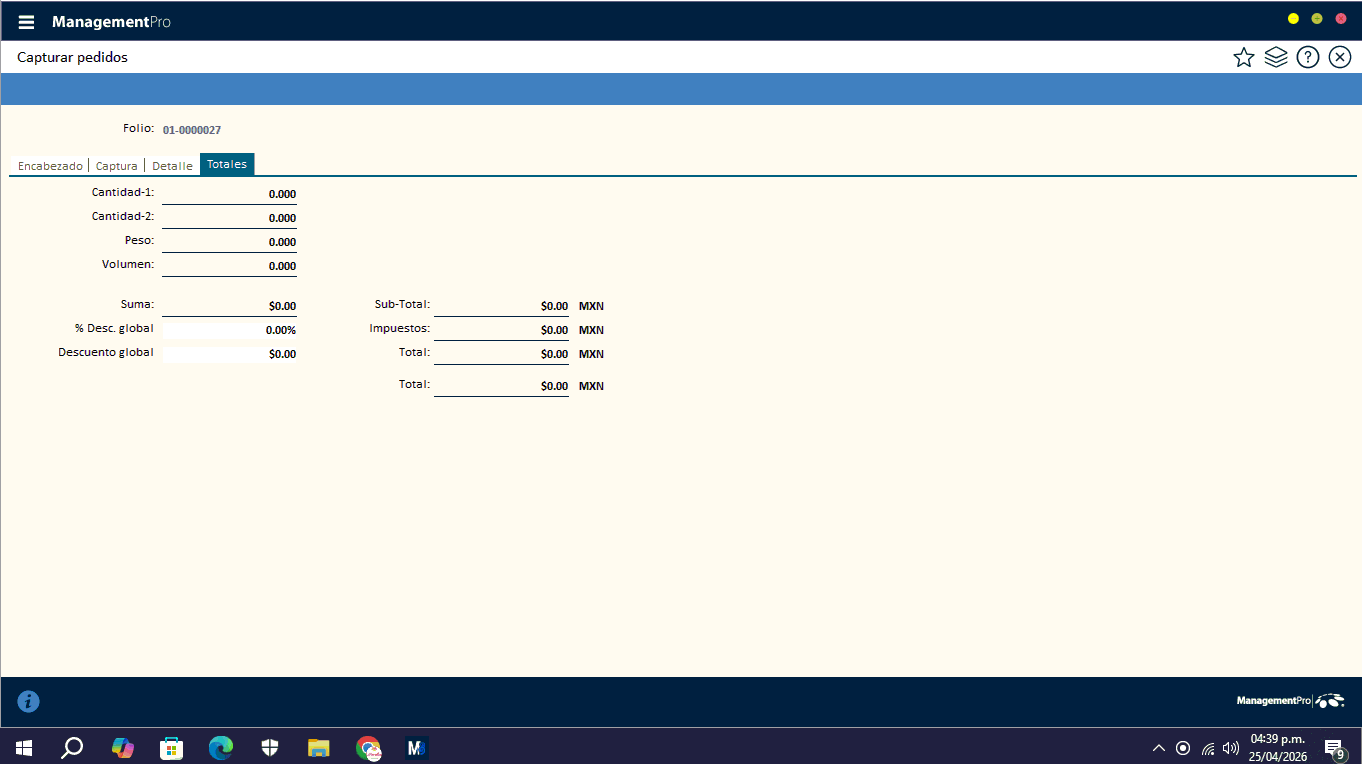This screenshot has height=764, width=1362.
Task: Maximize the window with the green button
Action: coord(1317,19)
